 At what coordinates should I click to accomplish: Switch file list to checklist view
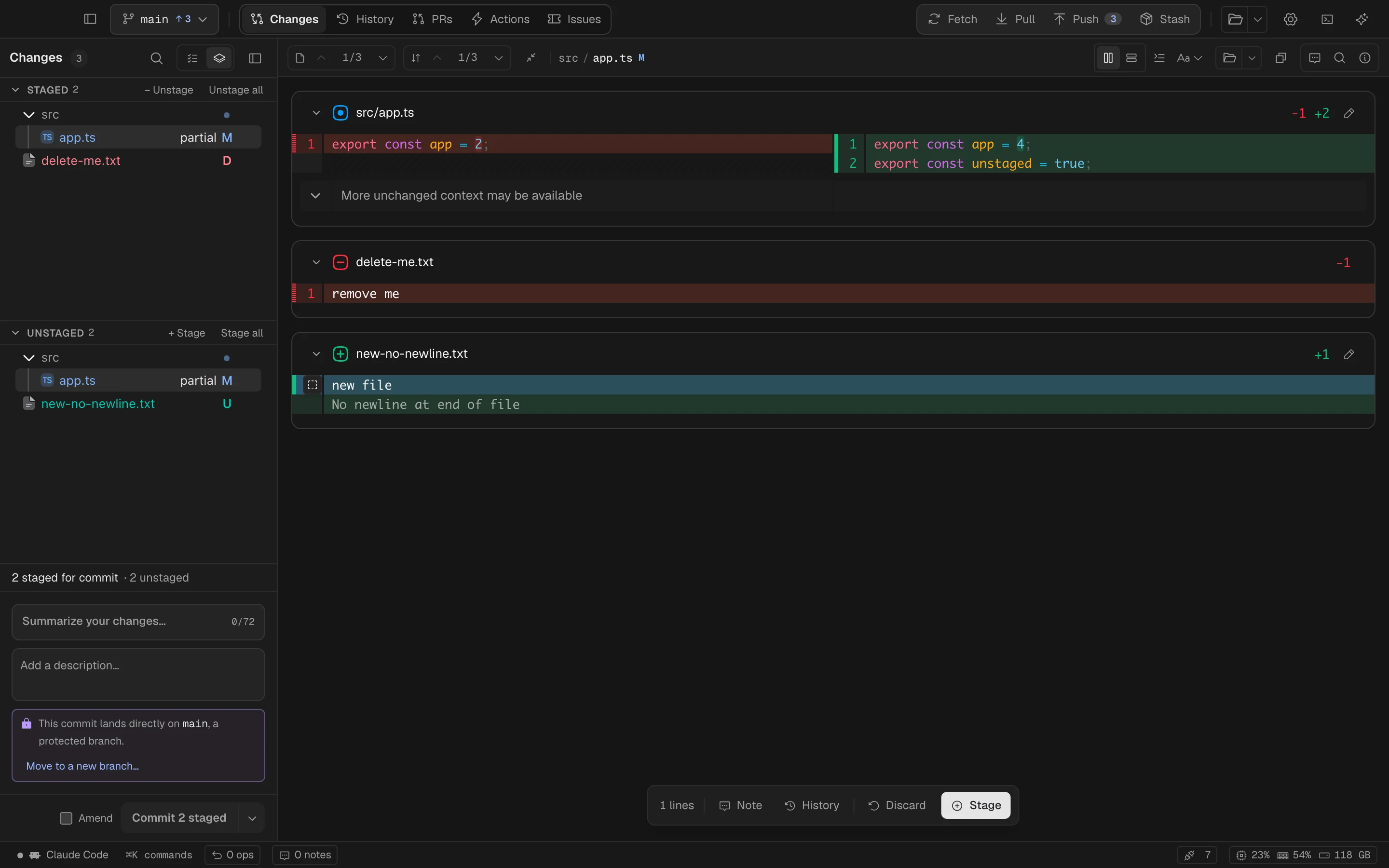click(192, 58)
